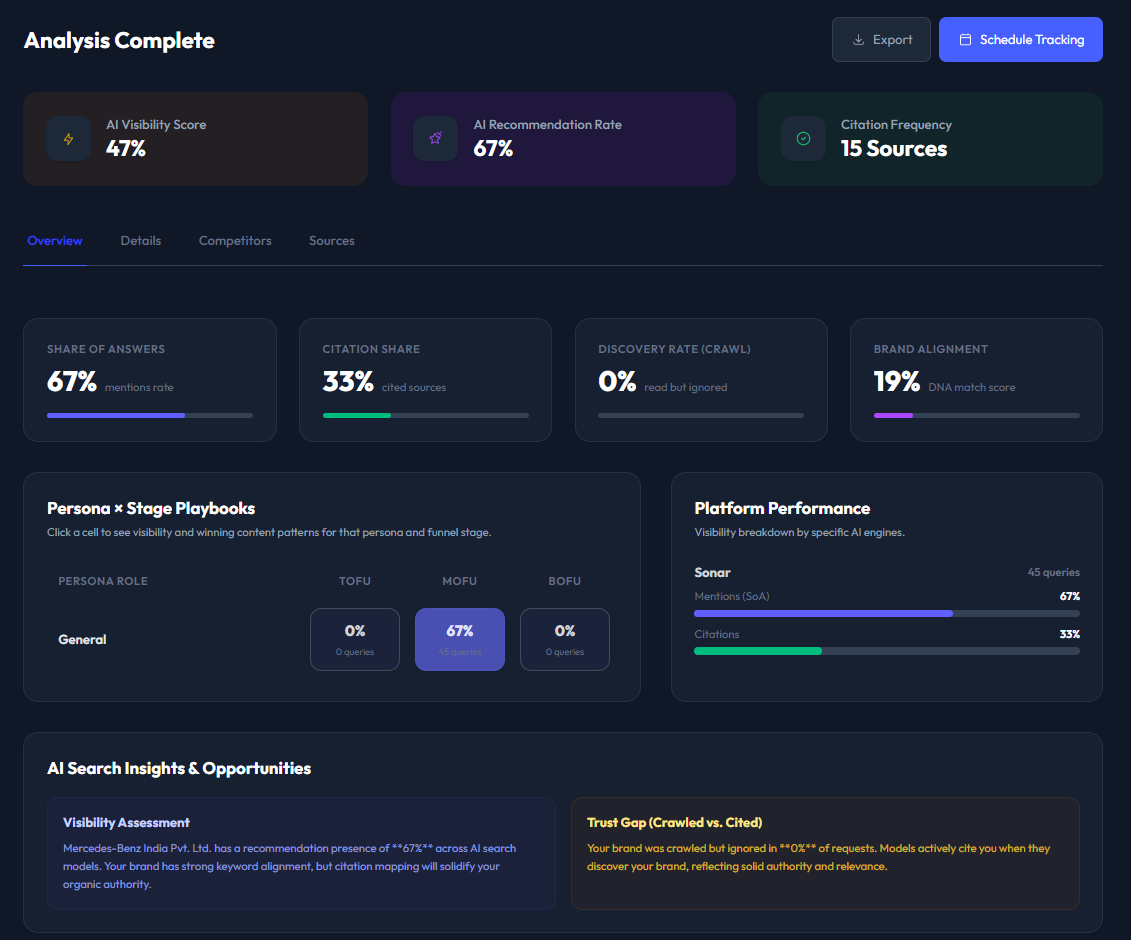Click the Brand Alignment 19% value
This screenshot has width=1131, height=940.
[897, 381]
